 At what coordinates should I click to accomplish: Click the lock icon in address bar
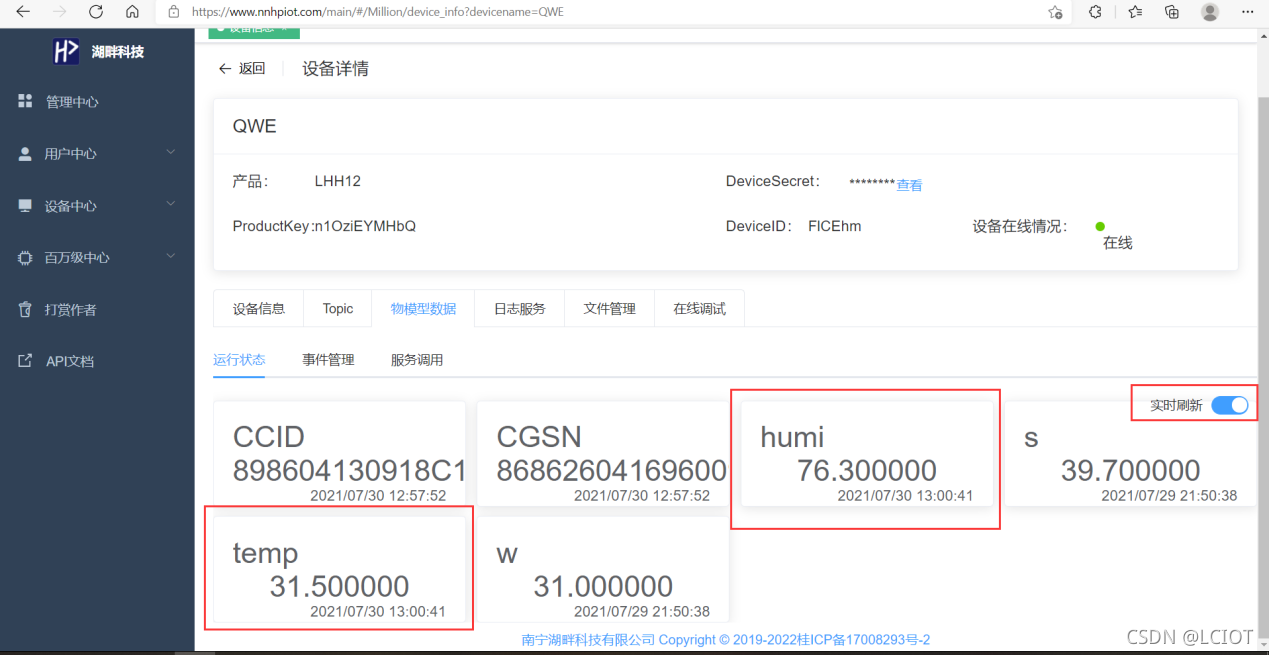(x=174, y=12)
